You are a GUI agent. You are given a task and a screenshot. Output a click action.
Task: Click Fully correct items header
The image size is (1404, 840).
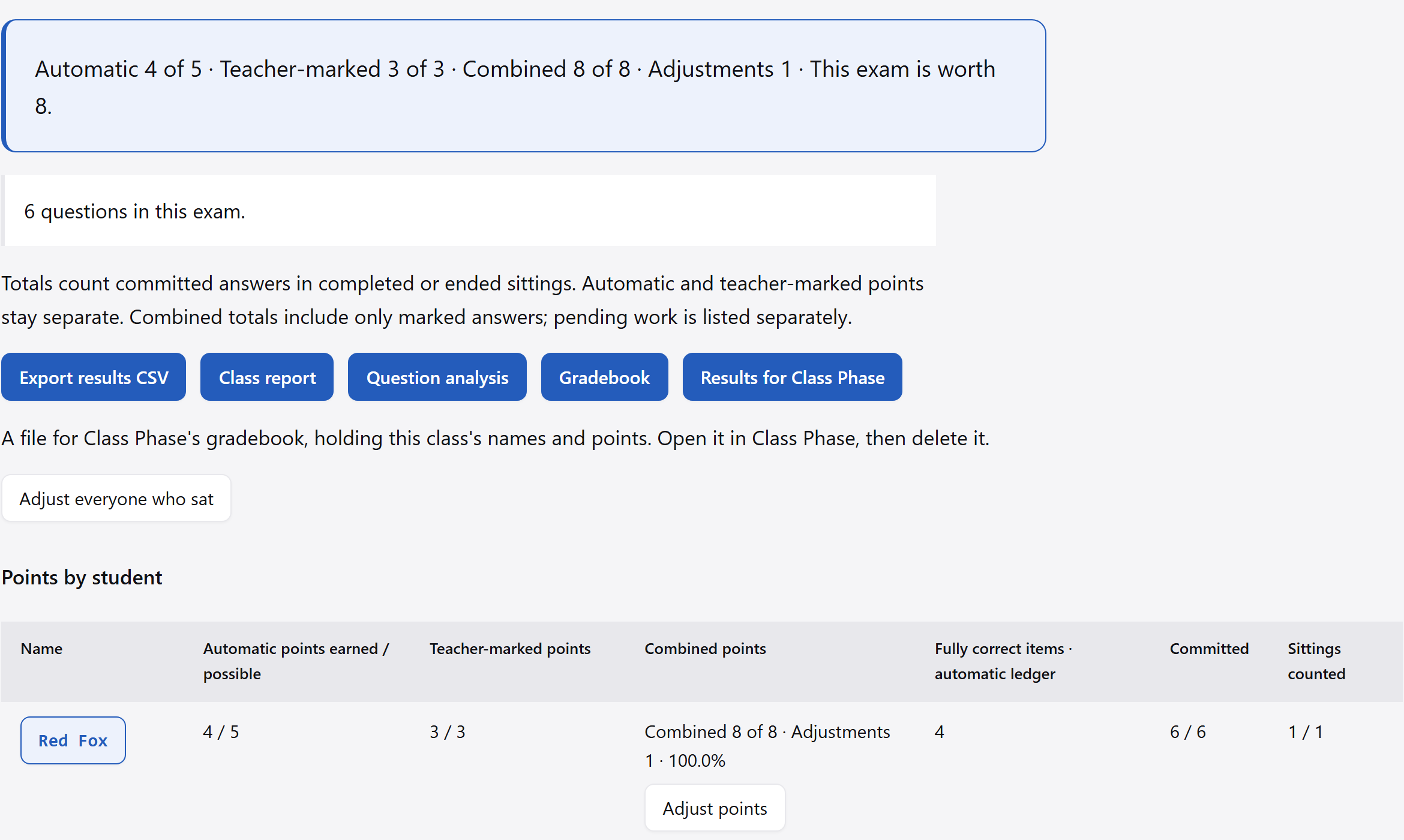[1003, 661]
